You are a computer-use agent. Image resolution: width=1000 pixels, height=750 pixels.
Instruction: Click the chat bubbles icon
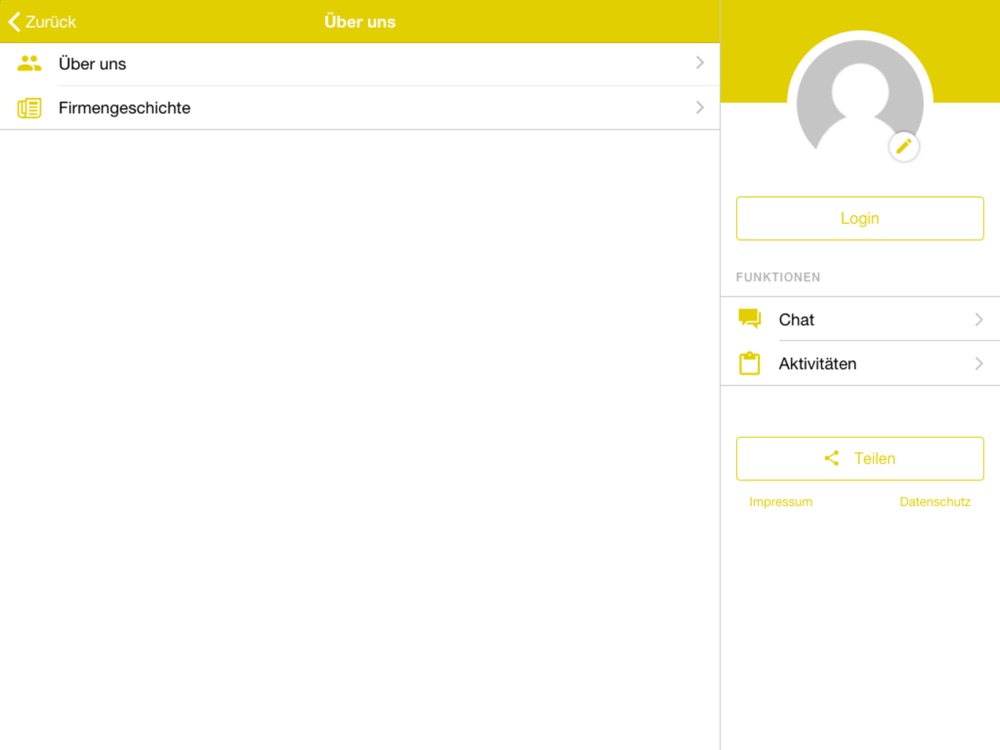(x=749, y=318)
